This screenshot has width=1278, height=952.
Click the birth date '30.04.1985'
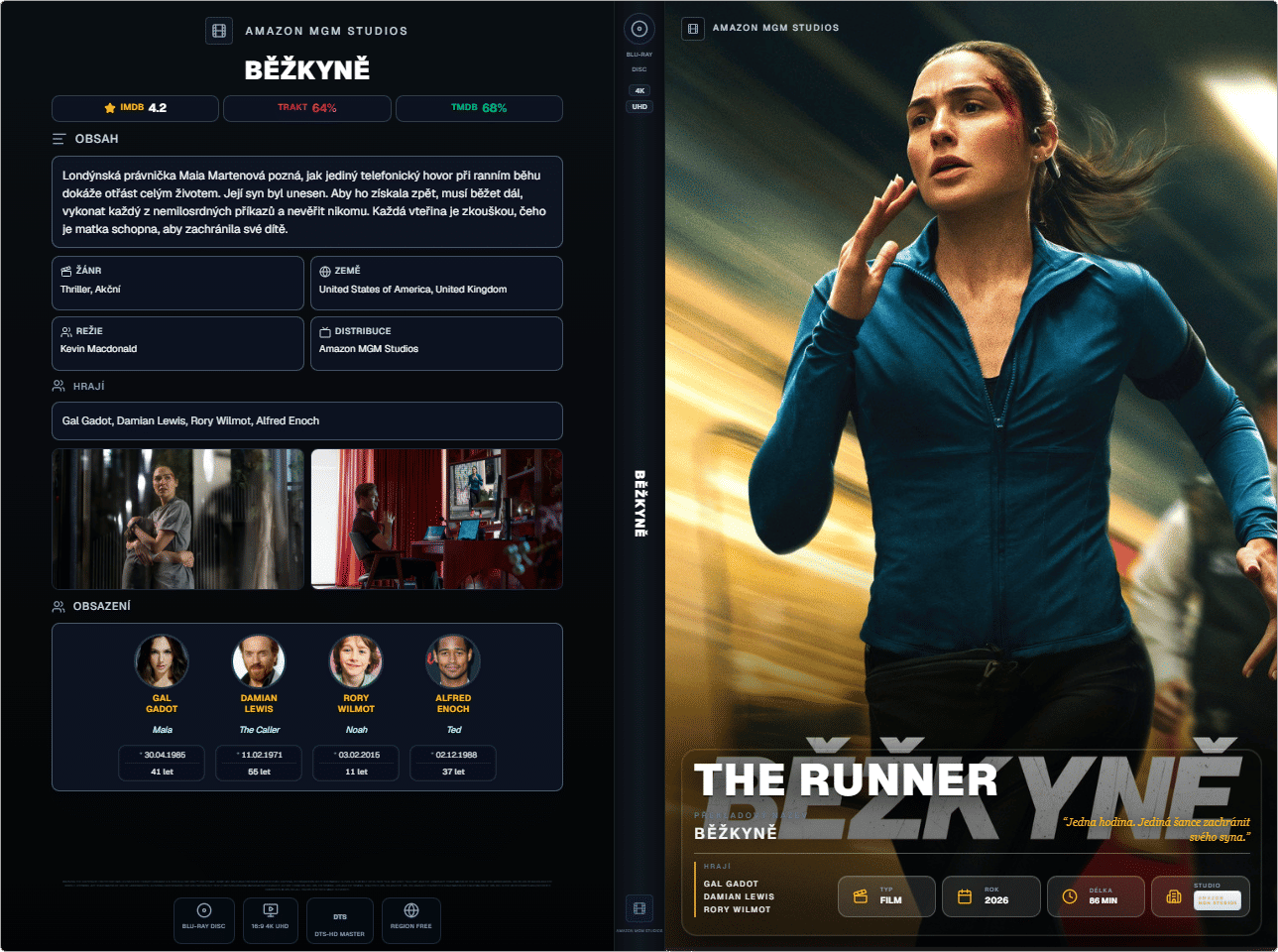click(165, 755)
